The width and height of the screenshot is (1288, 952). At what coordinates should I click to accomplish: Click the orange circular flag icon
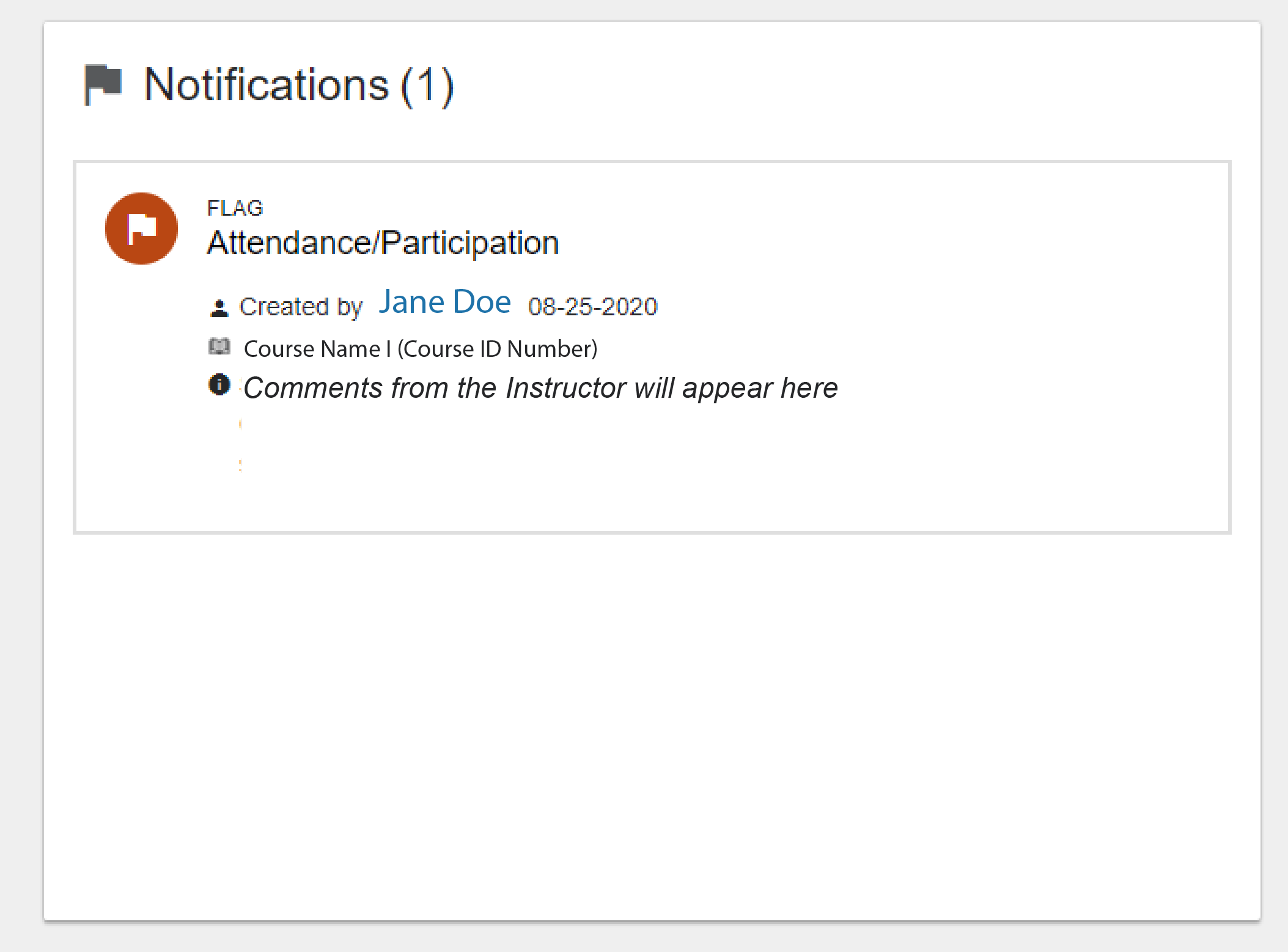(141, 229)
